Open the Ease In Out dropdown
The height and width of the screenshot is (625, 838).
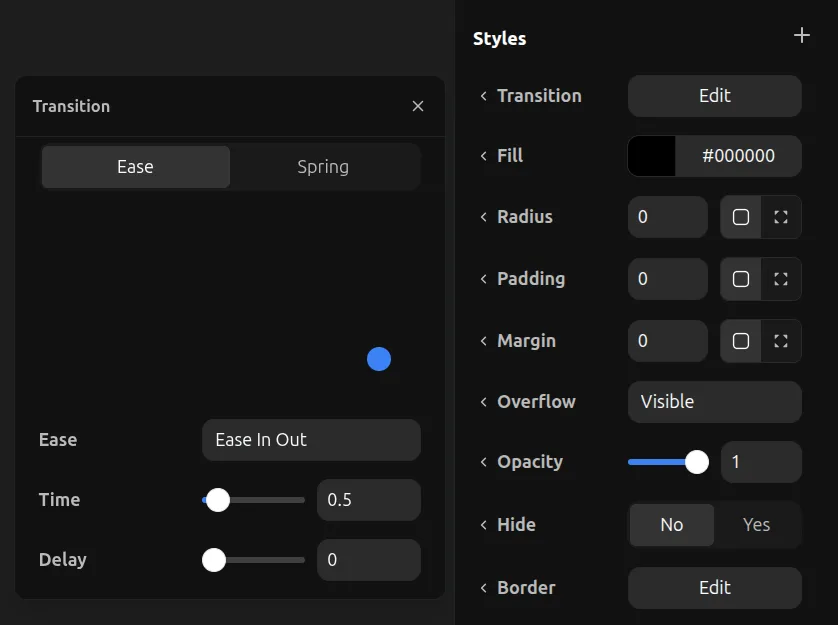[311, 440]
